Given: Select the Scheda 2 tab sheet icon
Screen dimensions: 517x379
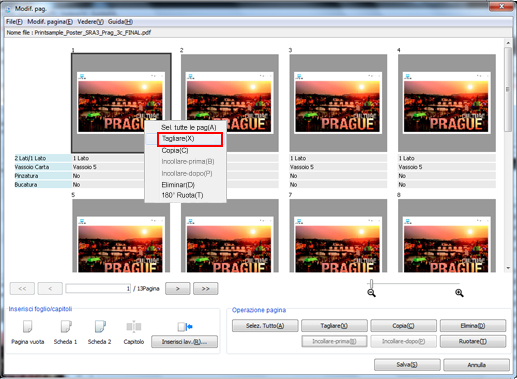Looking at the screenshot, I should coord(100,327).
